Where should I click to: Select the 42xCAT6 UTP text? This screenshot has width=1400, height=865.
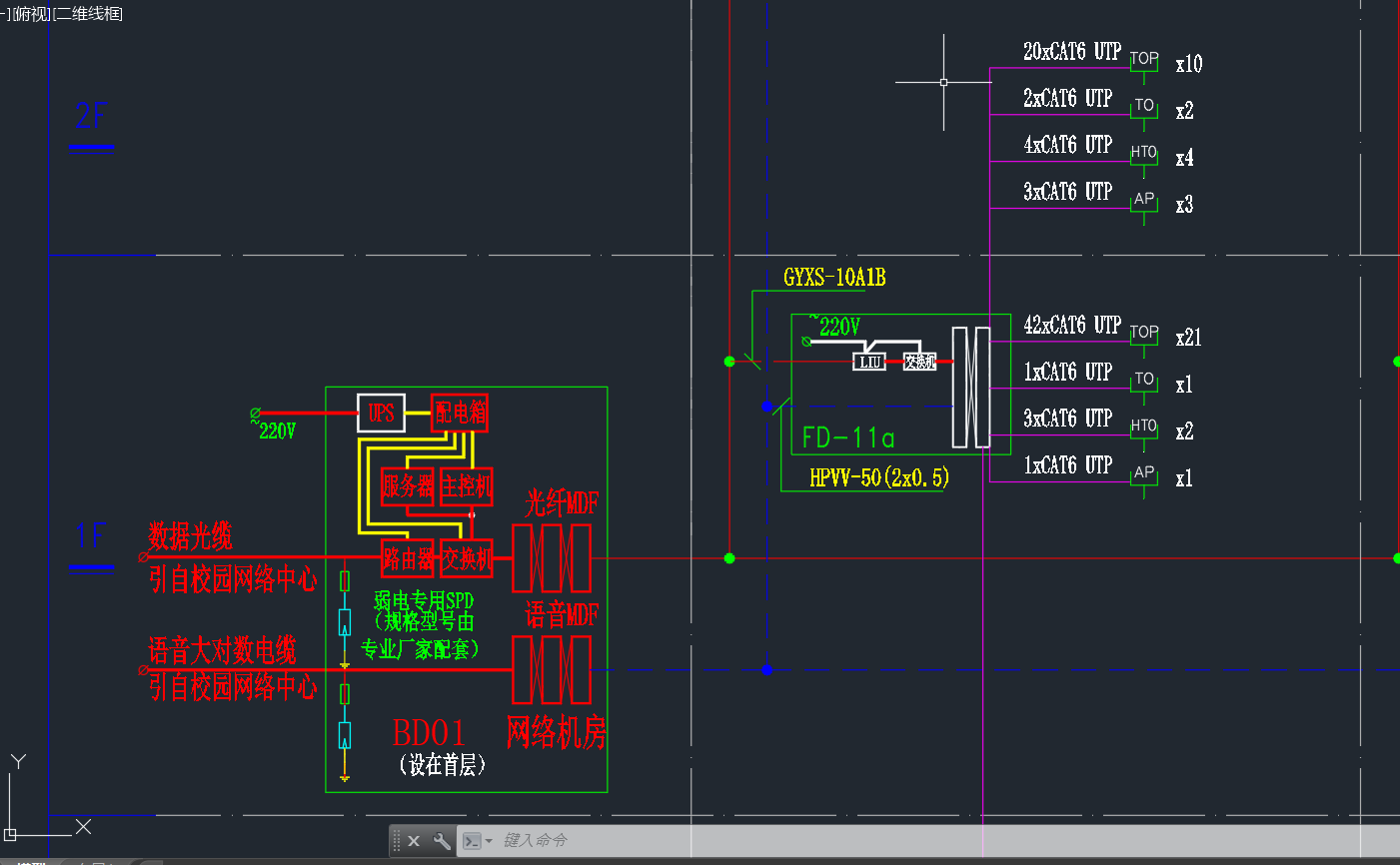(x=1072, y=326)
